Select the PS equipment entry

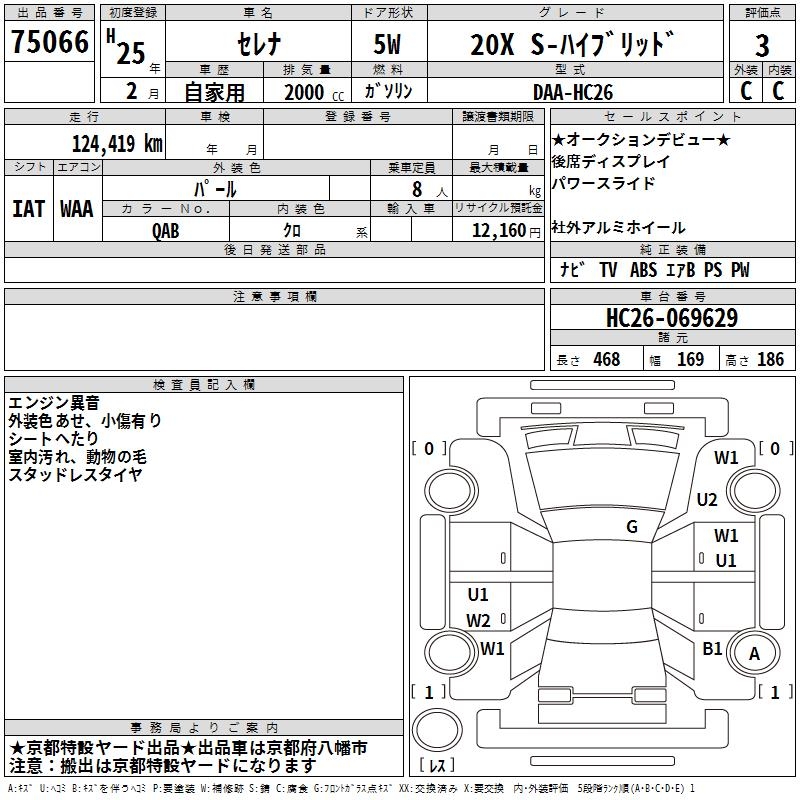coord(713,269)
